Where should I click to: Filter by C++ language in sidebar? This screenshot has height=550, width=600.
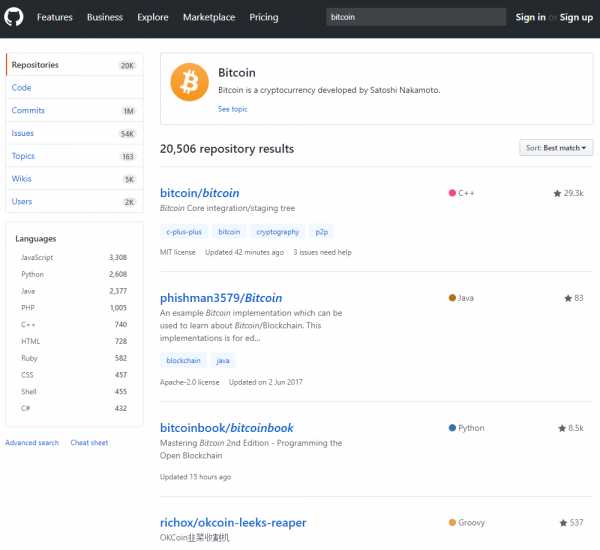tap(74, 325)
